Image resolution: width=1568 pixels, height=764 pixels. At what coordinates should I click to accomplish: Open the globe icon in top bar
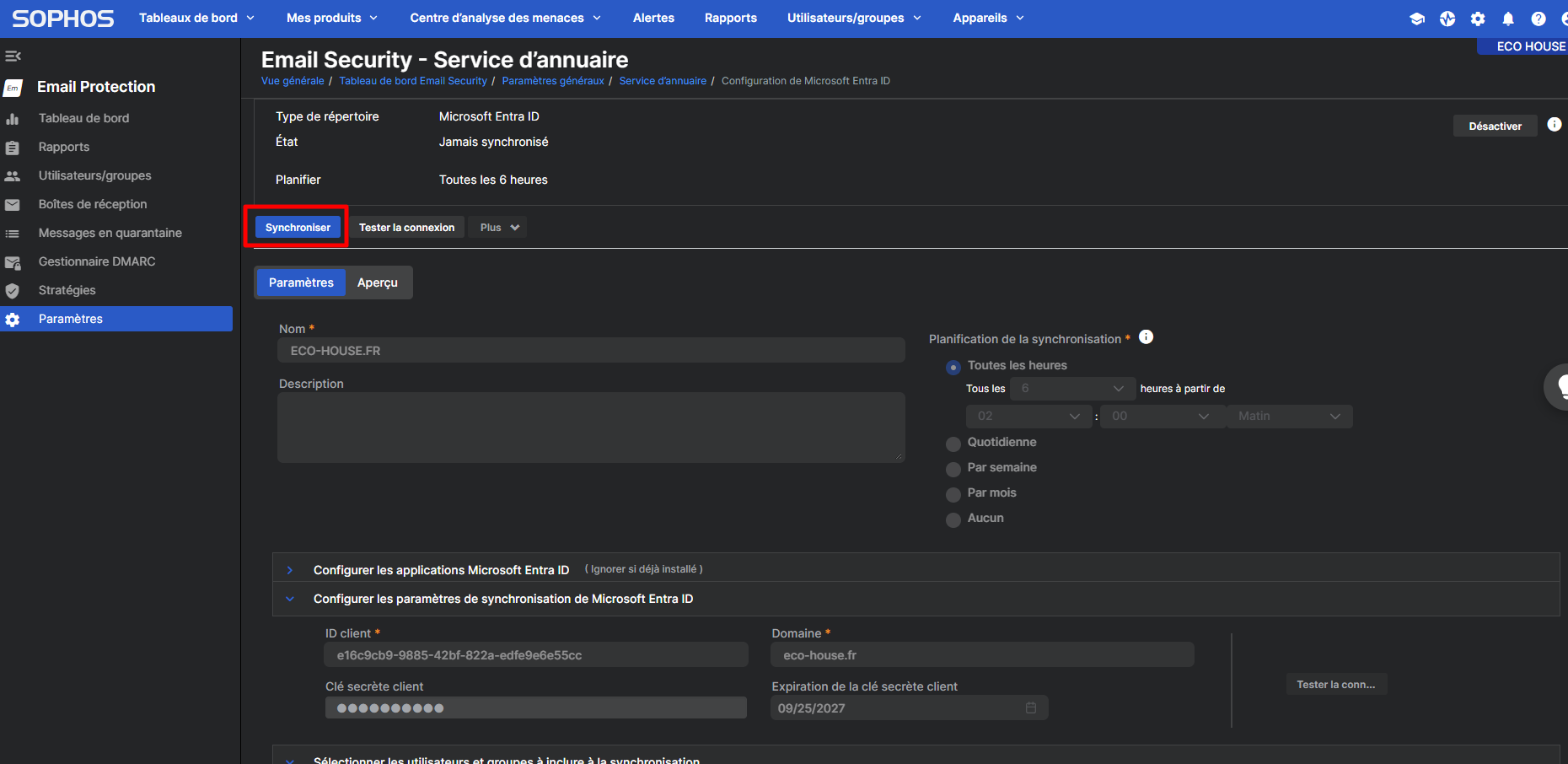tap(1447, 19)
